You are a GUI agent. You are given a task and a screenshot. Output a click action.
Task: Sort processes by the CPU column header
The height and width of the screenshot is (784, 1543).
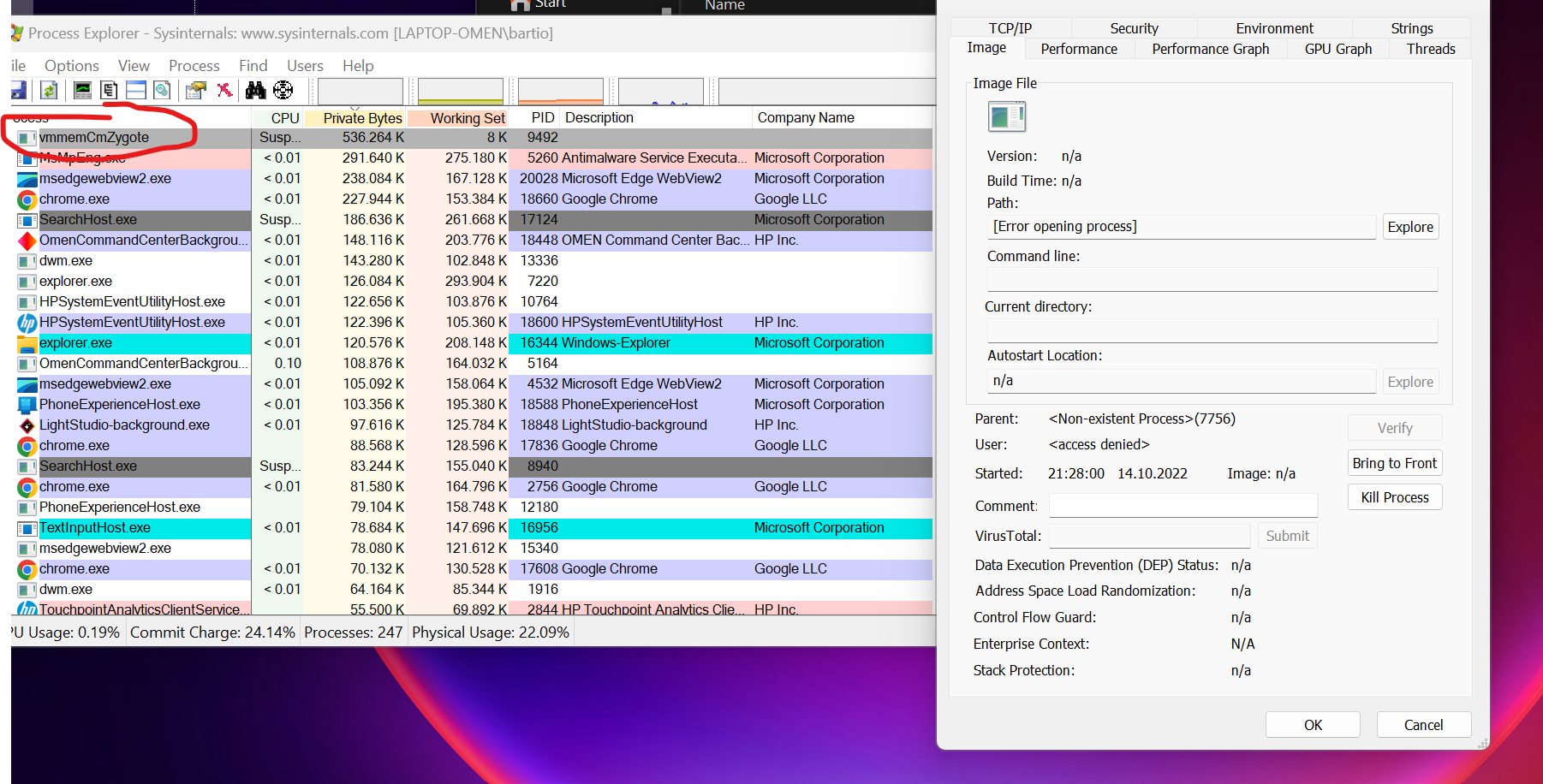click(x=277, y=118)
